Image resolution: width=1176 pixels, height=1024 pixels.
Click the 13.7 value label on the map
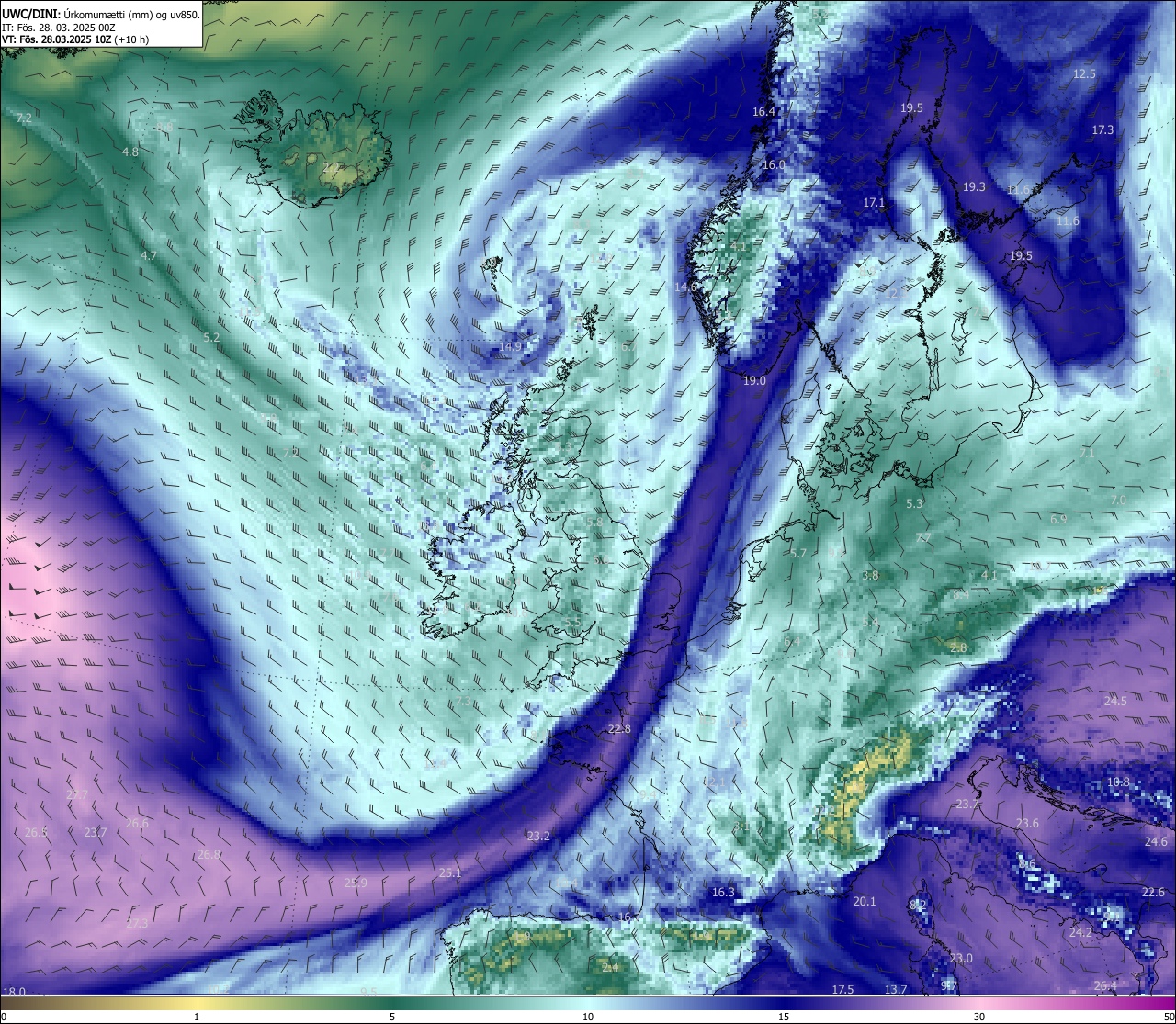click(x=896, y=990)
